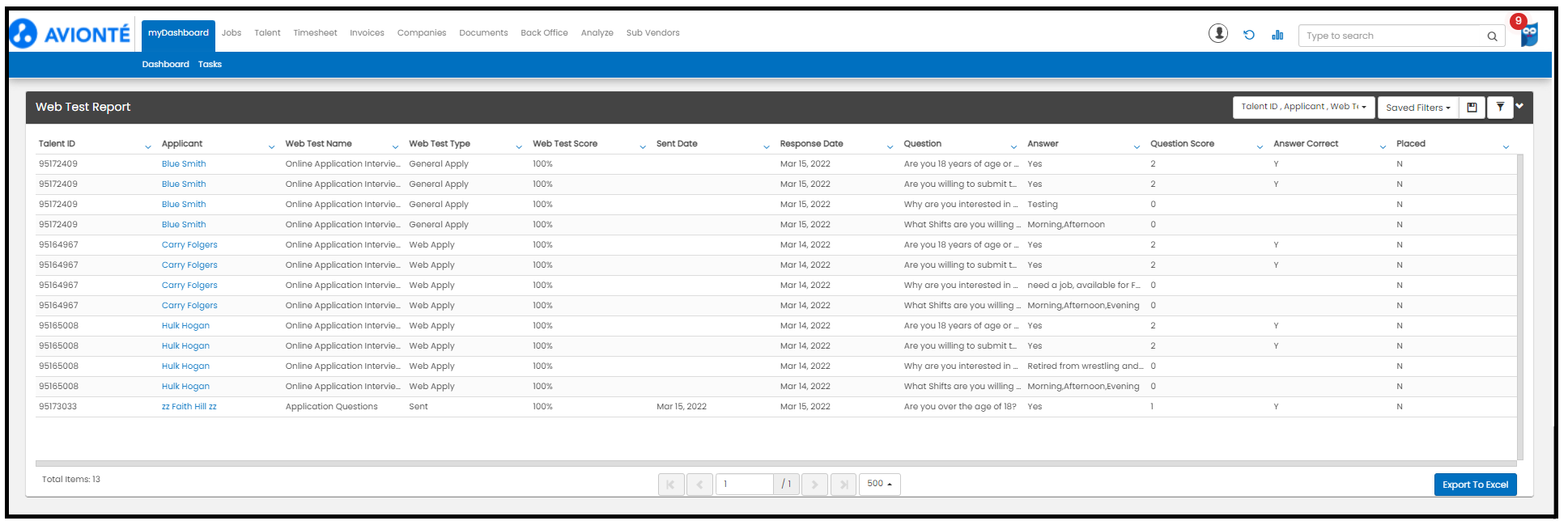The height and width of the screenshot is (525, 1568).
Task: Click the horizontal scrollbar under the table
Action: pos(776,464)
